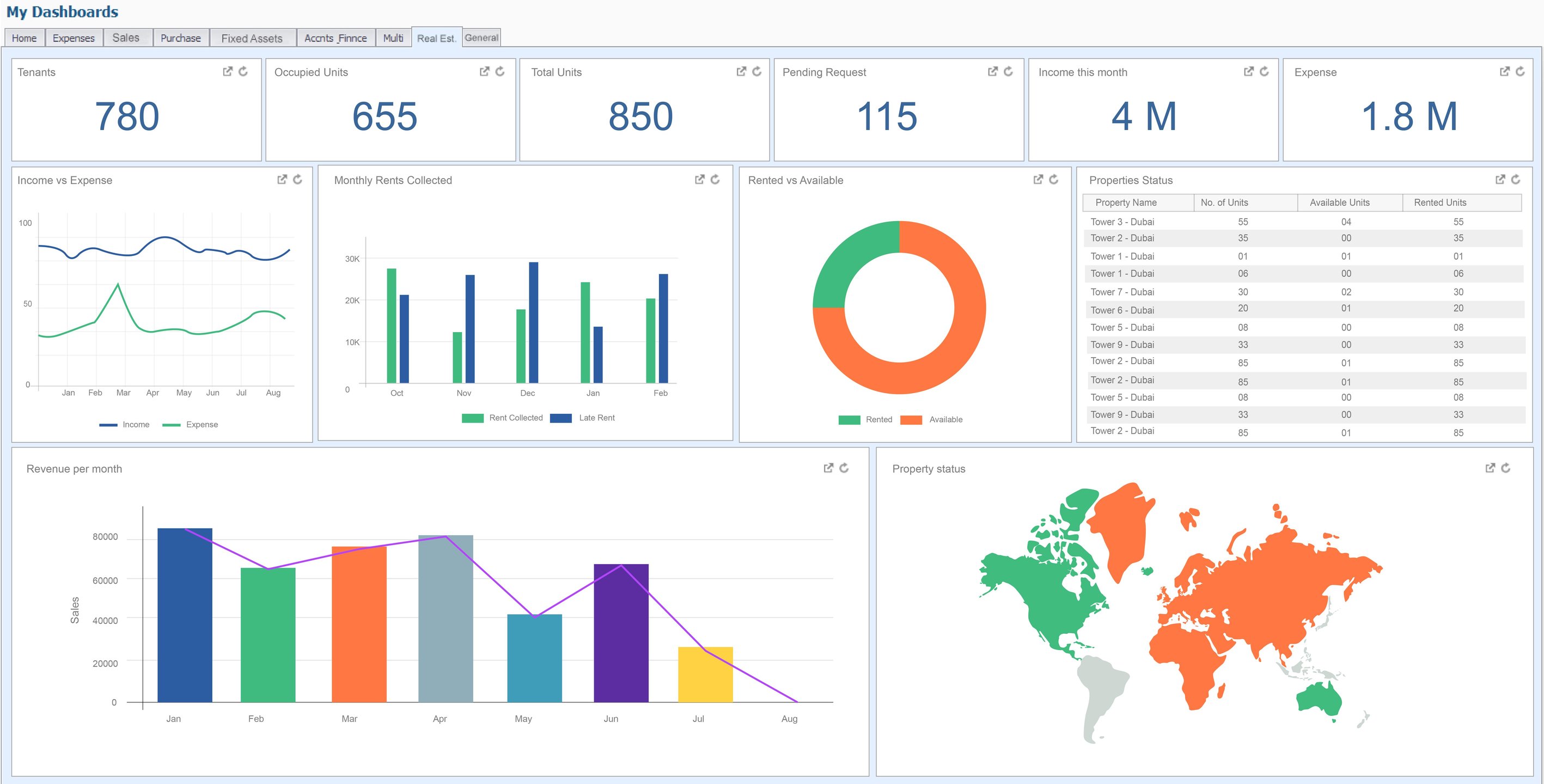Click the Property Name column header
The image size is (1544, 784).
pos(1126,203)
